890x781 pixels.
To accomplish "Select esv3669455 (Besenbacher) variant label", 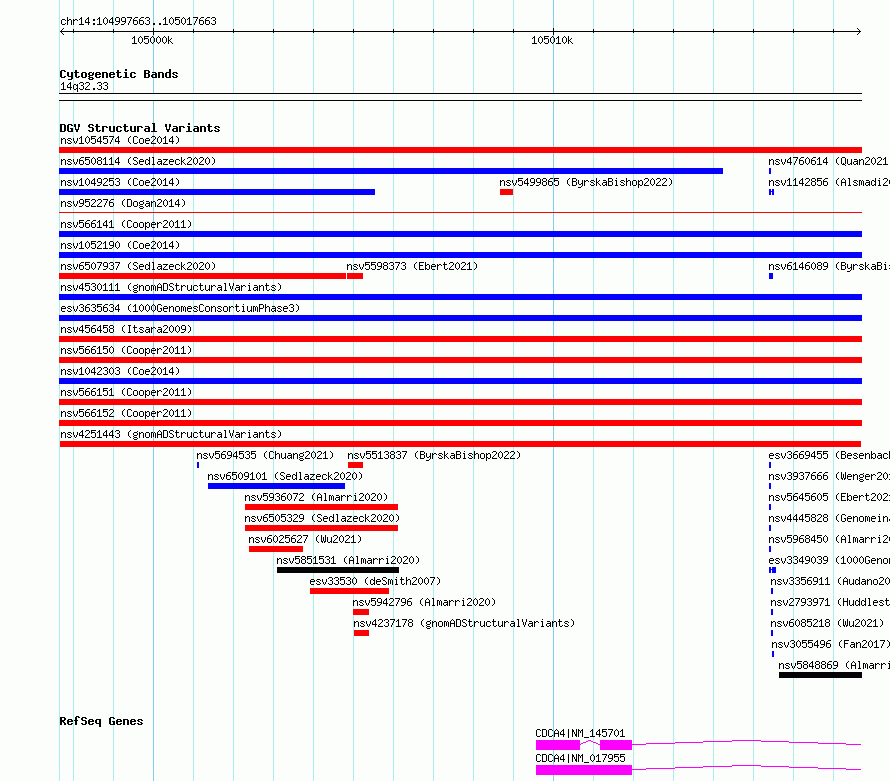I will click(828, 455).
